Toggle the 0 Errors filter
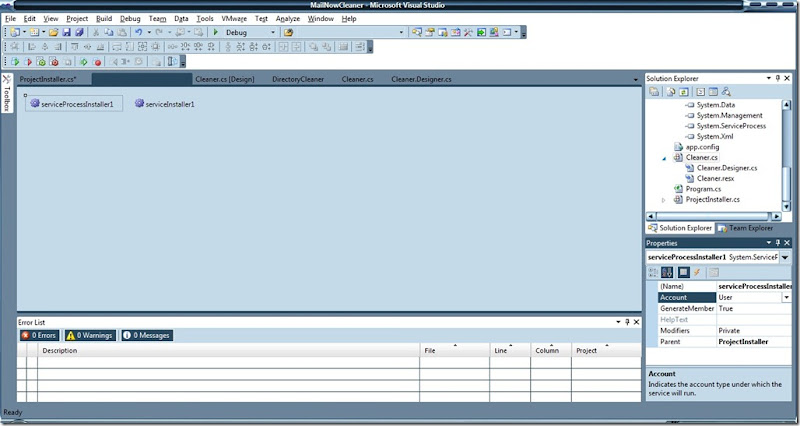The width and height of the screenshot is (800, 426). [x=39, y=336]
